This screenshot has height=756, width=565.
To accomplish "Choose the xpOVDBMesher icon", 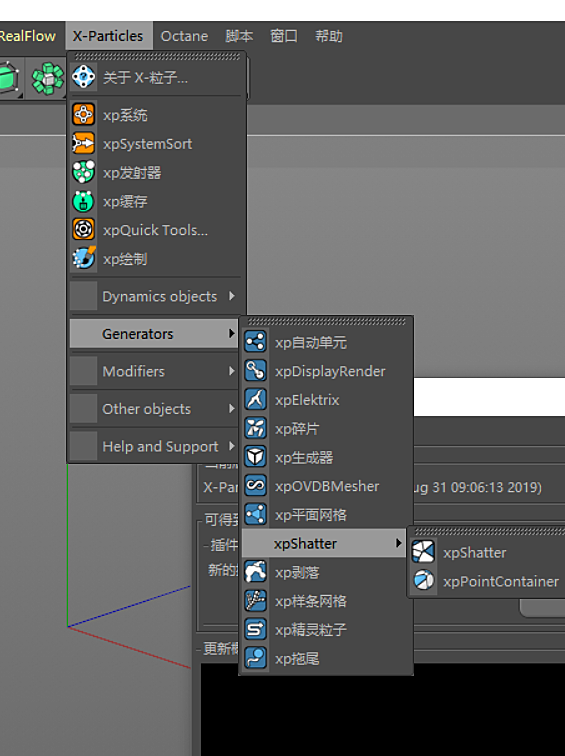I will click(255, 486).
